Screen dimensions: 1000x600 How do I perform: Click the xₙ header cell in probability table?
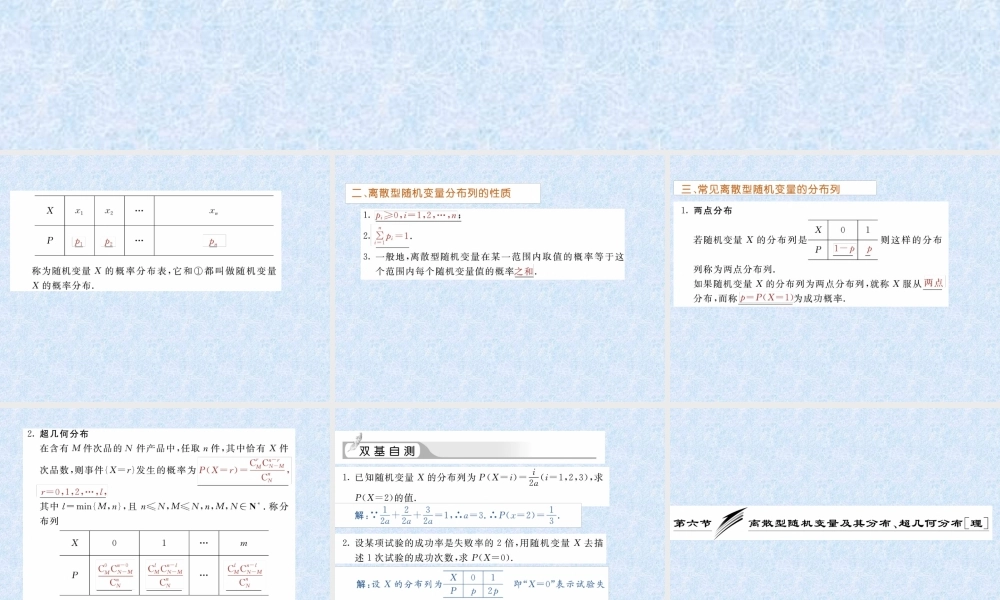tap(214, 211)
